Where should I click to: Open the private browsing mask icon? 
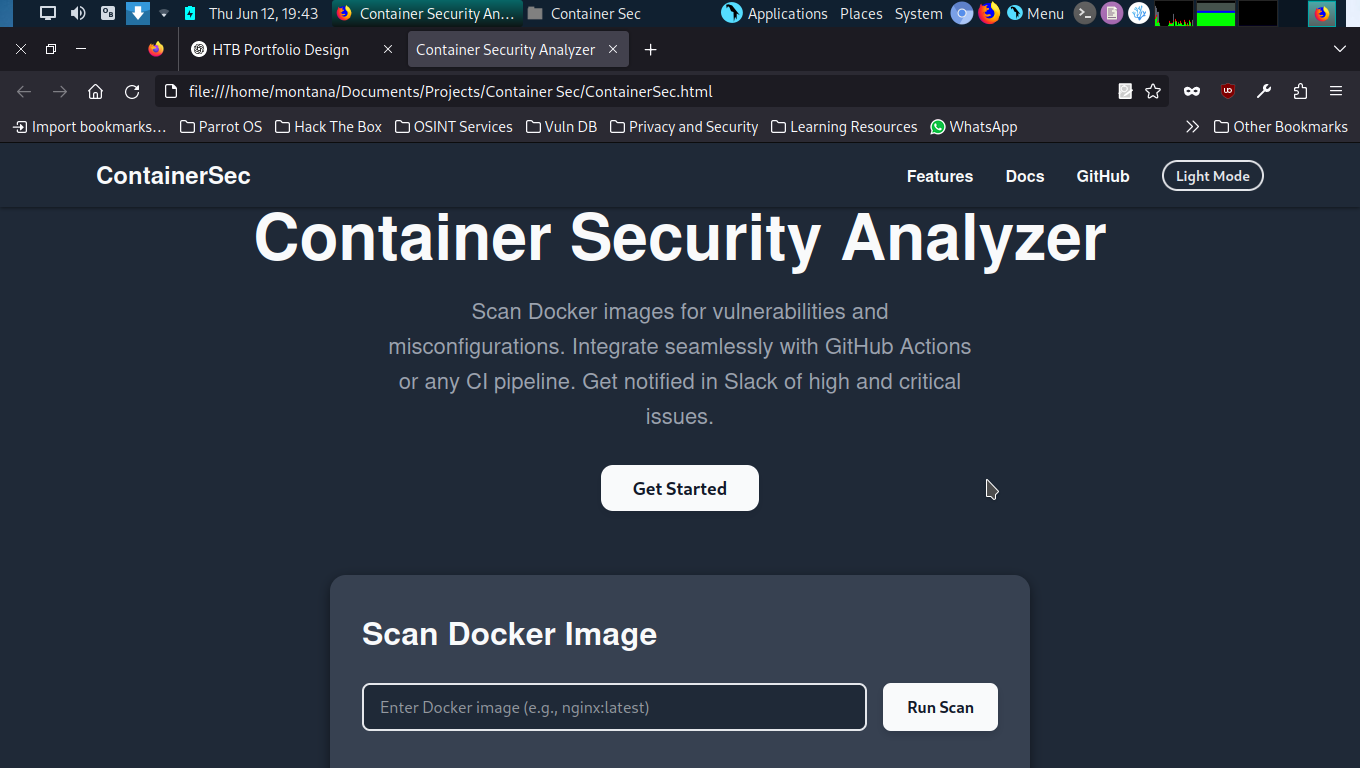(x=1192, y=91)
